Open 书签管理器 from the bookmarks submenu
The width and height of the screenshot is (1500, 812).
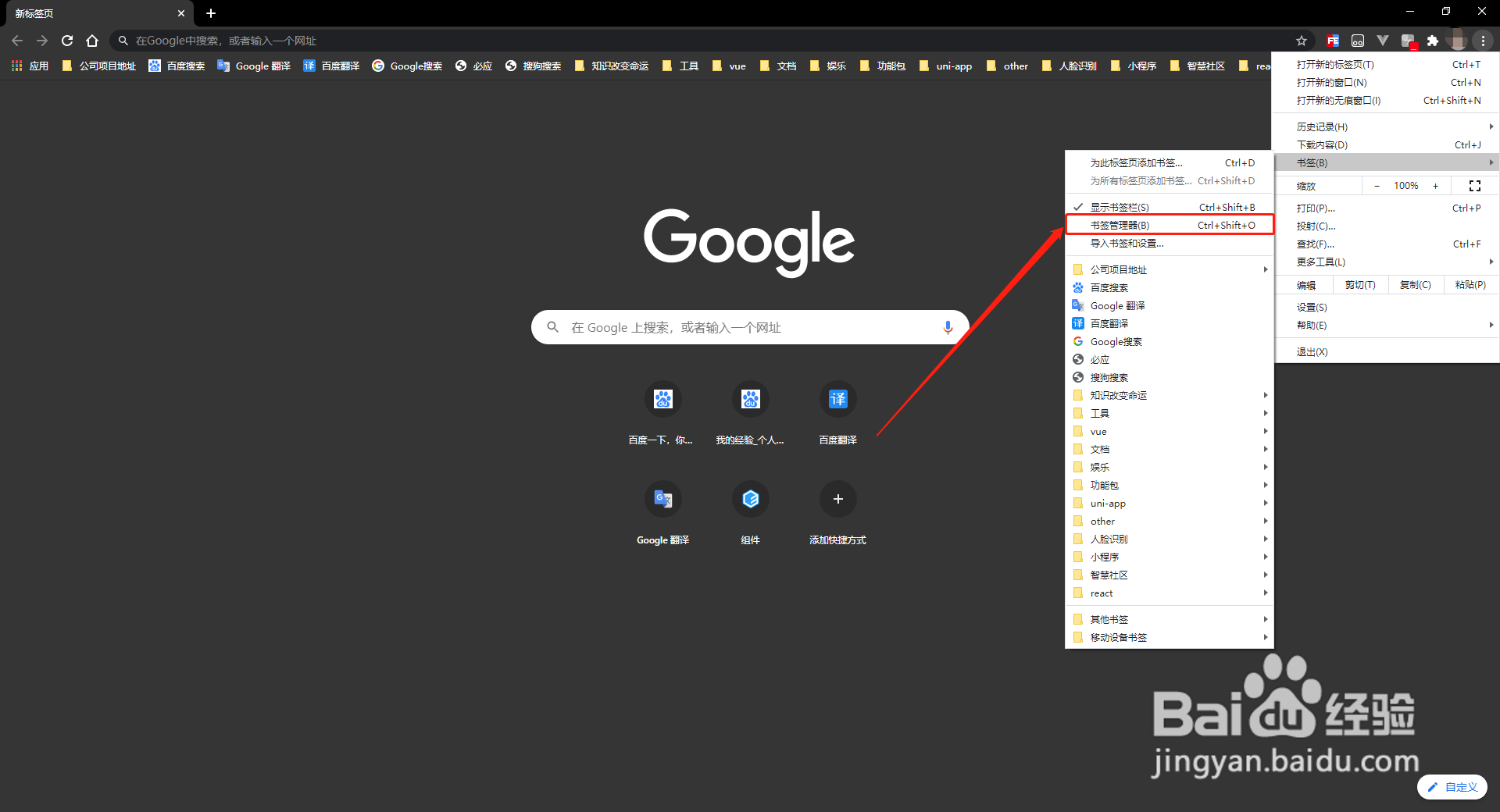pos(1170,225)
